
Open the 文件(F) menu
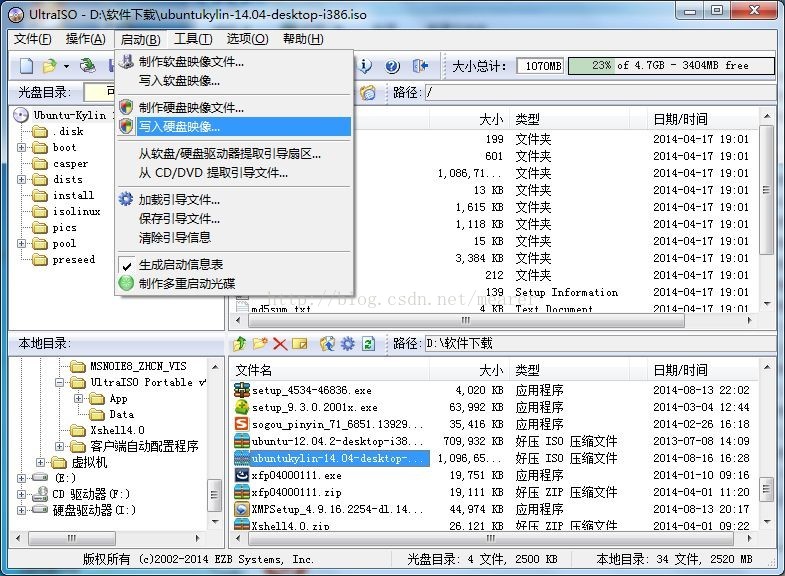click(x=33, y=39)
